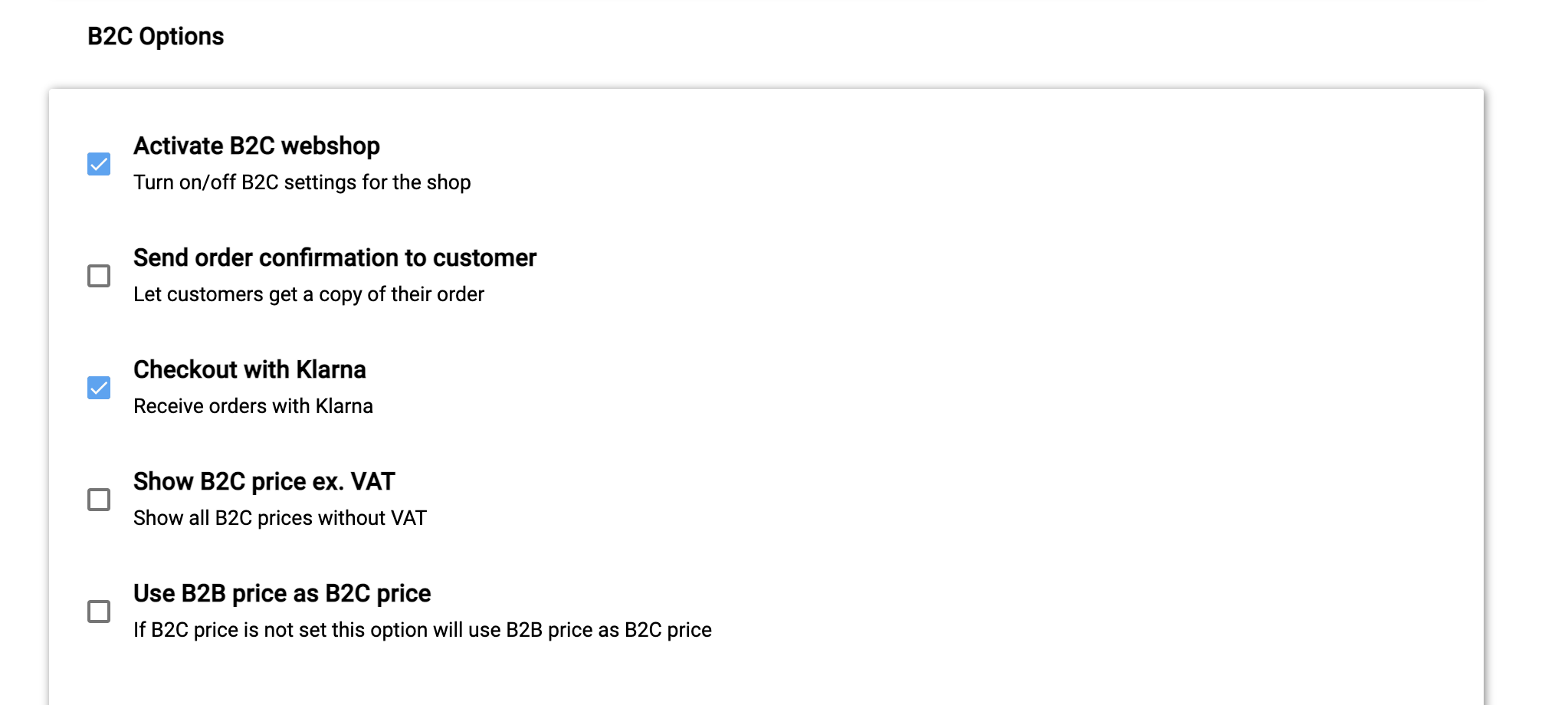Click 'Turn on/off B2C settings for the shop' text
Screen dimensions: 1568x705
tap(301, 182)
